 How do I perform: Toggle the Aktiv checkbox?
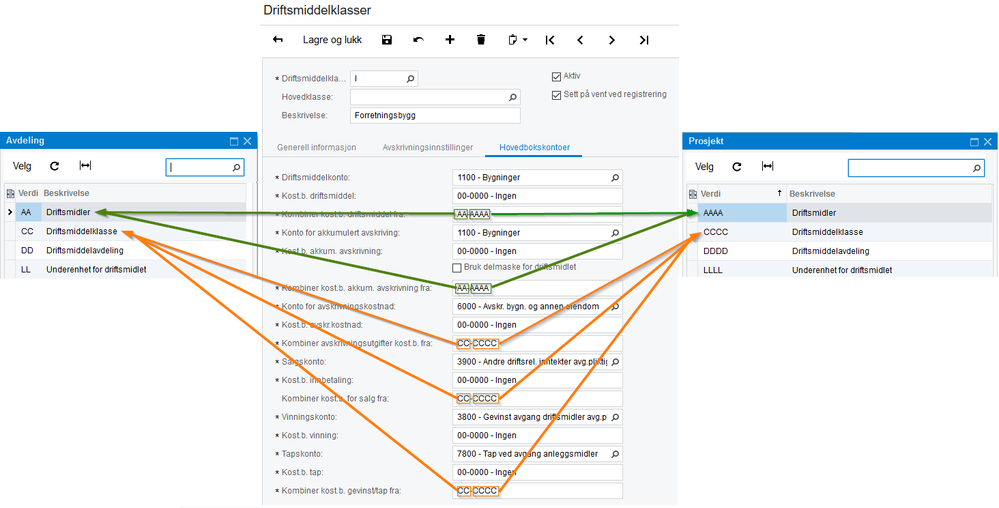[557, 77]
